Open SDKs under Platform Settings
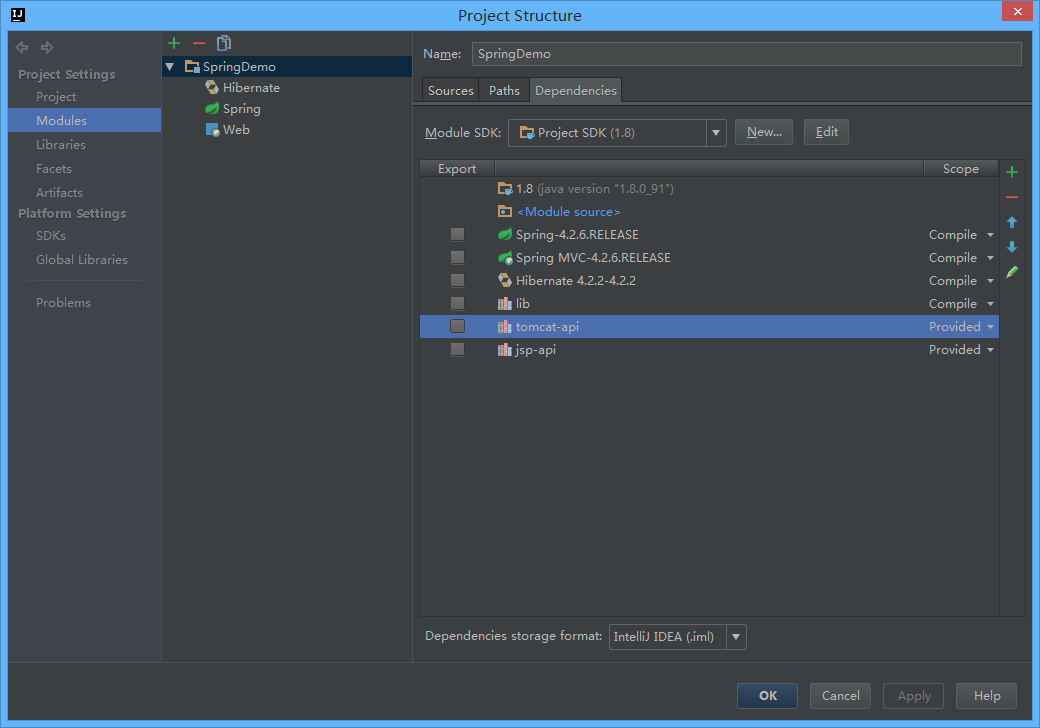1040x728 pixels. [50, 236]
